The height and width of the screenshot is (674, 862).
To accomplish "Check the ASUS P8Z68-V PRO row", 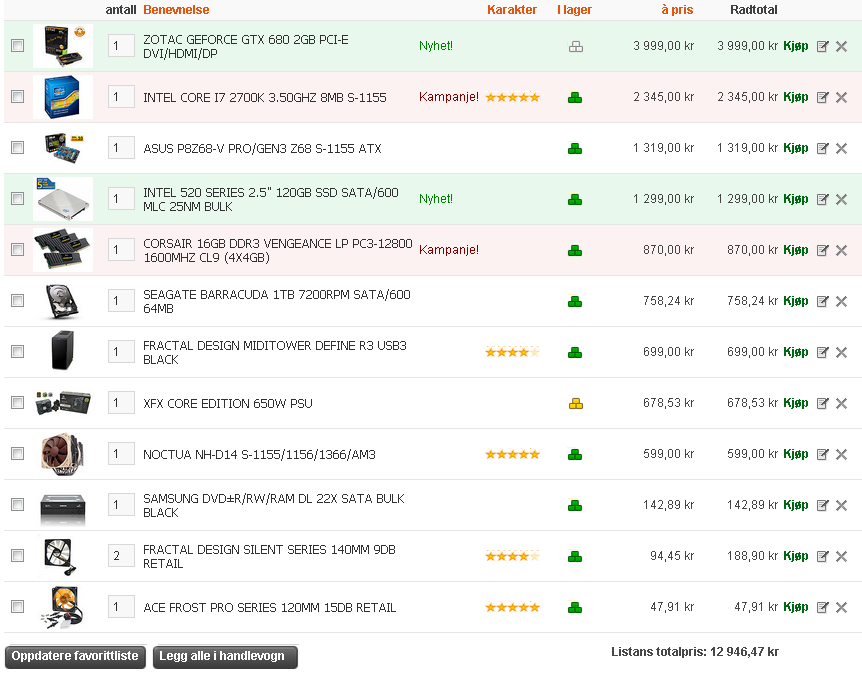I will pyautogui.click(x=18, y=147).
